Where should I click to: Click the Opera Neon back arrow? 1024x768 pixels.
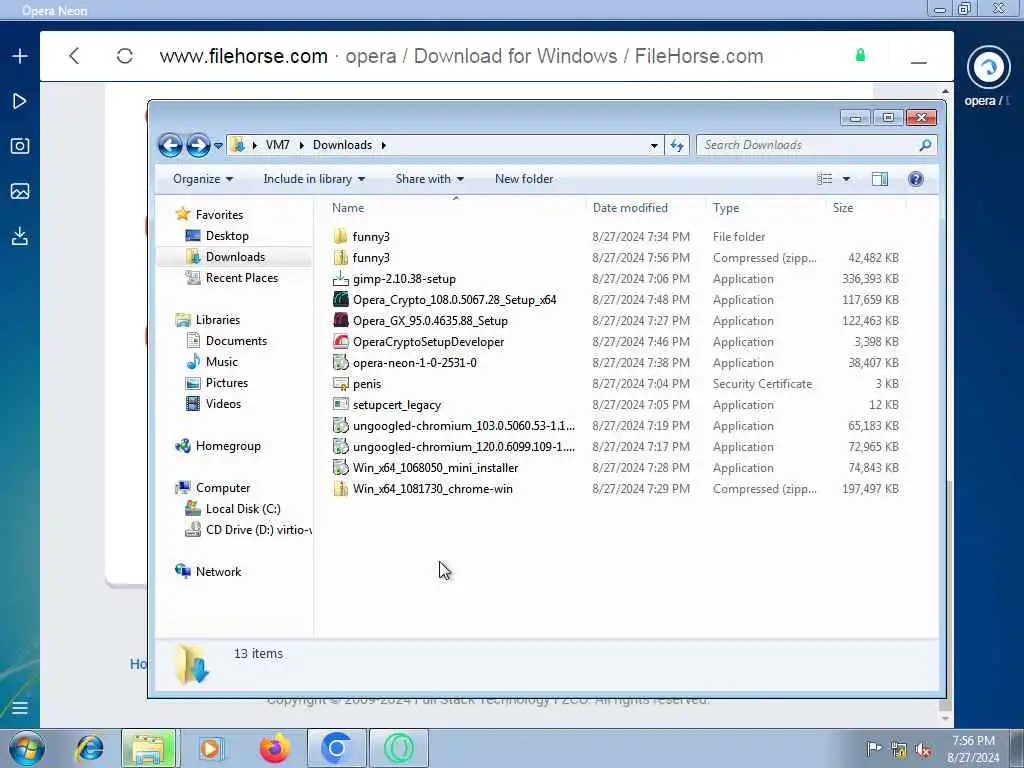pos(74,56)
